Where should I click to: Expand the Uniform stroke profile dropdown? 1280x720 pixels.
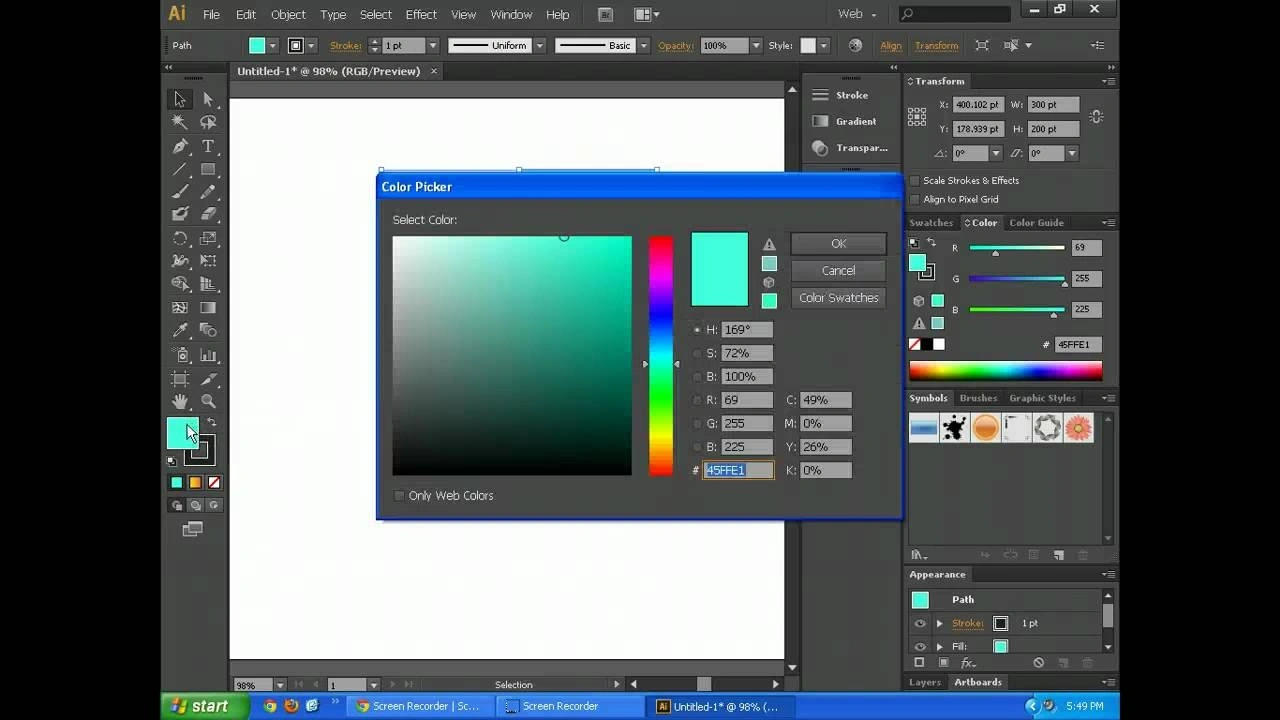[x=539, y=45]
